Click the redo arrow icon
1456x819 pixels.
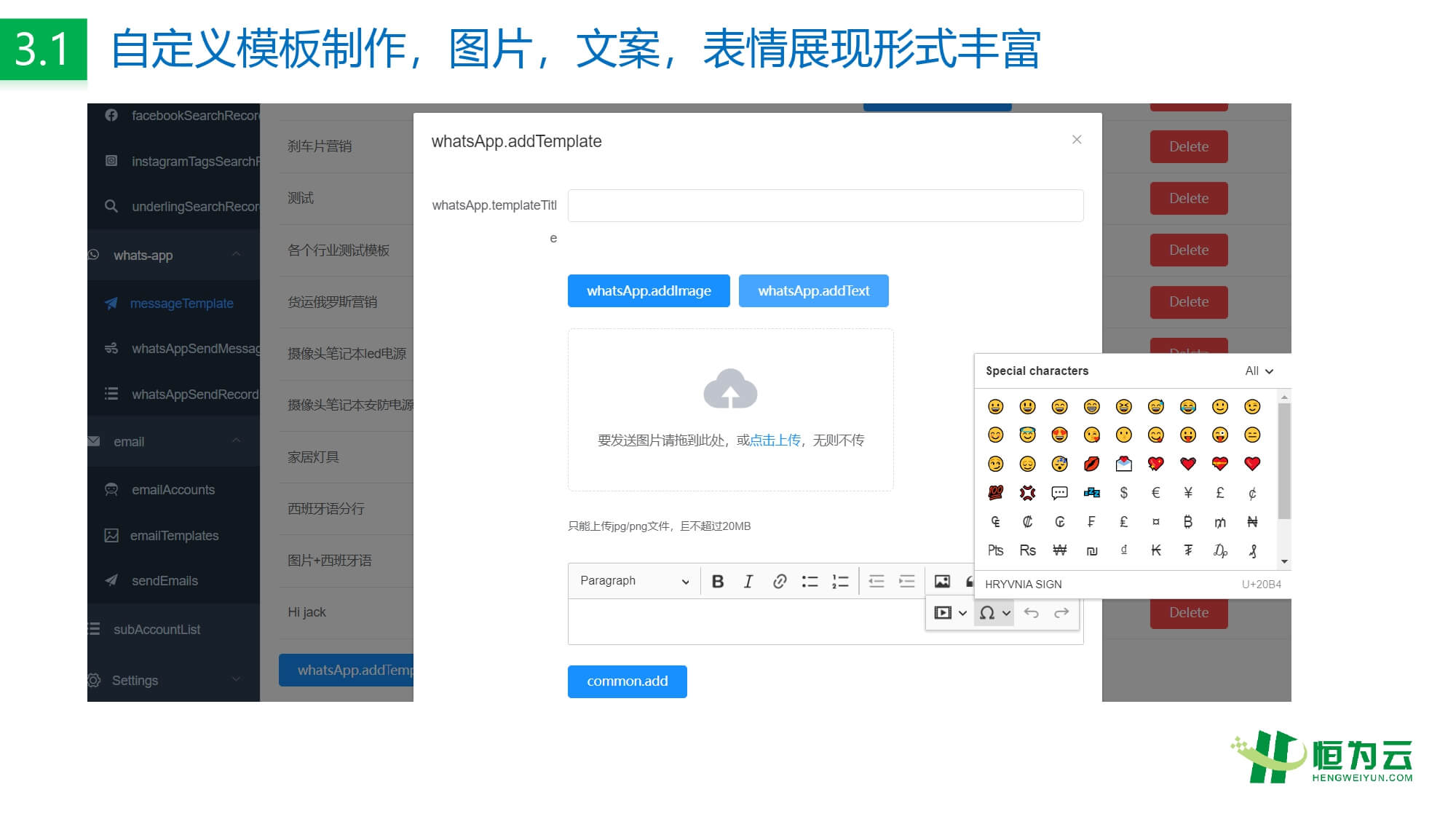pos(1061,613)
